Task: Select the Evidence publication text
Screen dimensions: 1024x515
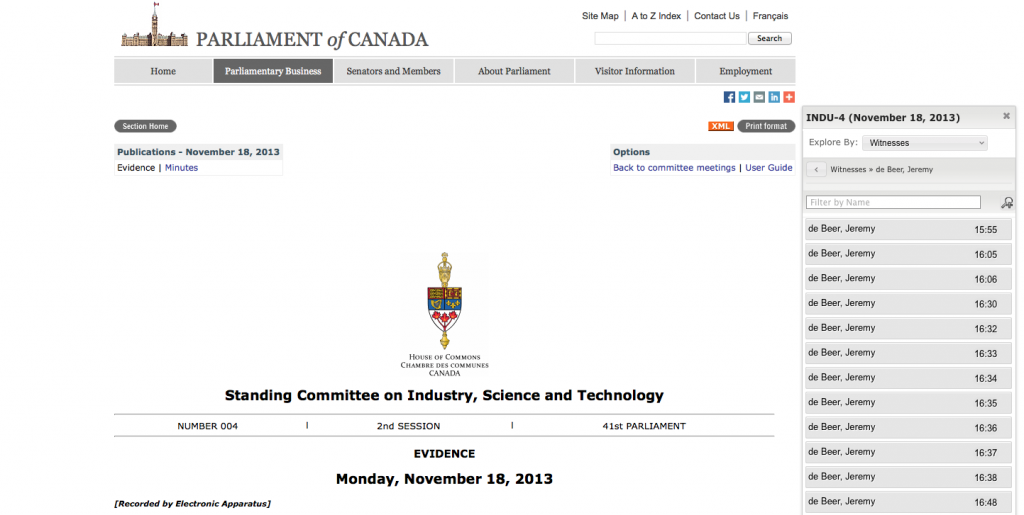Action: [x=136, y=168]
